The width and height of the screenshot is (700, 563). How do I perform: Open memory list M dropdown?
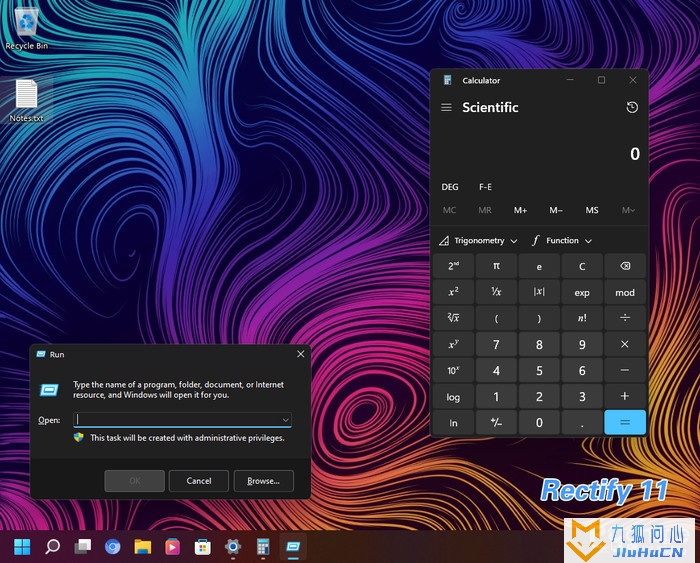pos(628,210)
